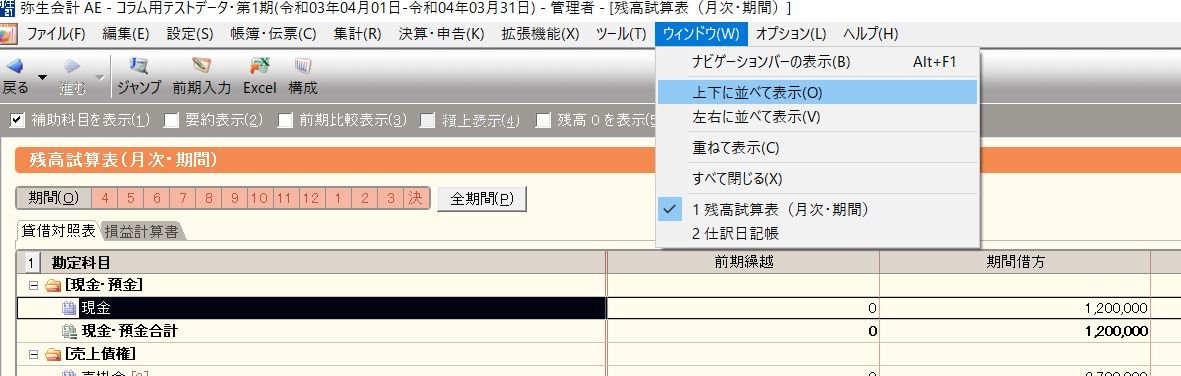Select month 12 in period bar

310,198
